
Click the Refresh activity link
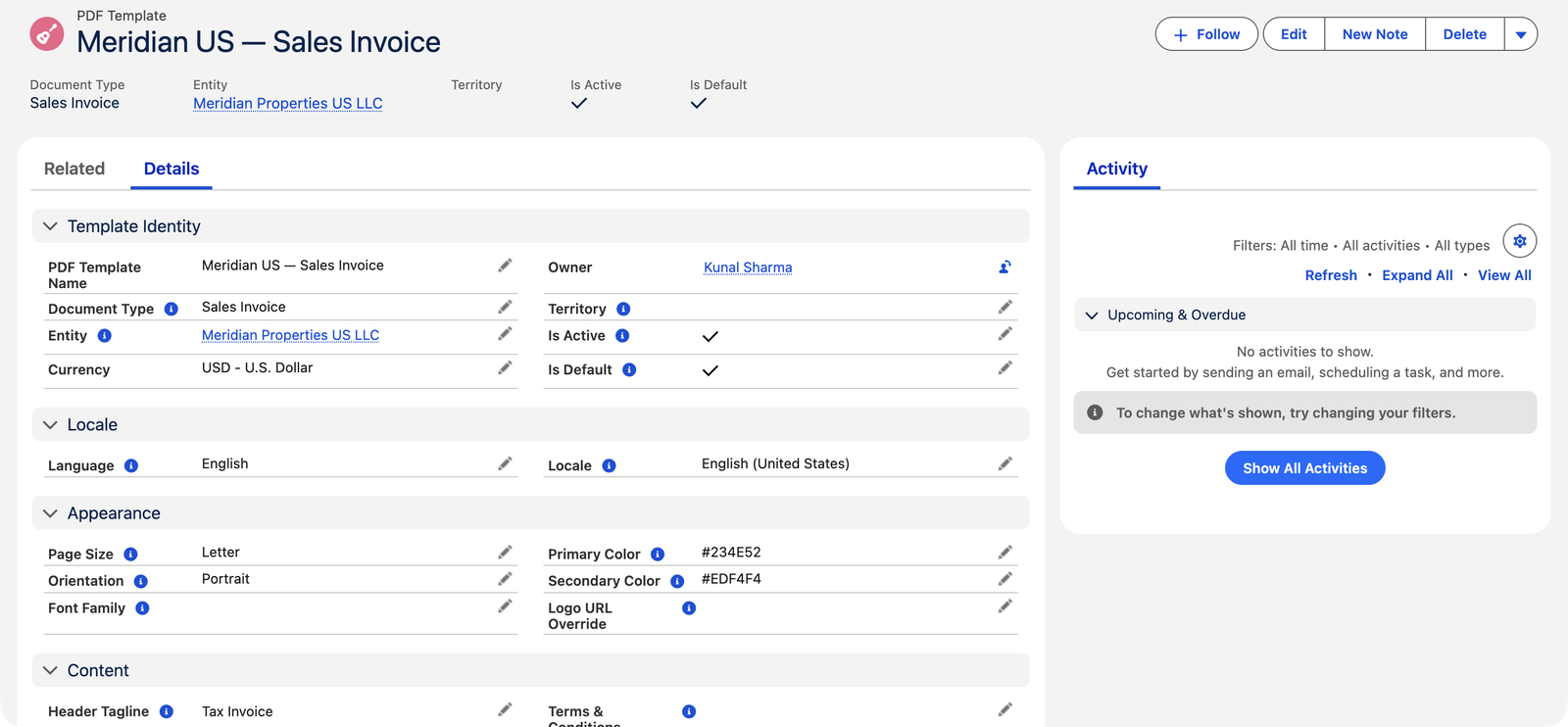click(1331, 275)
